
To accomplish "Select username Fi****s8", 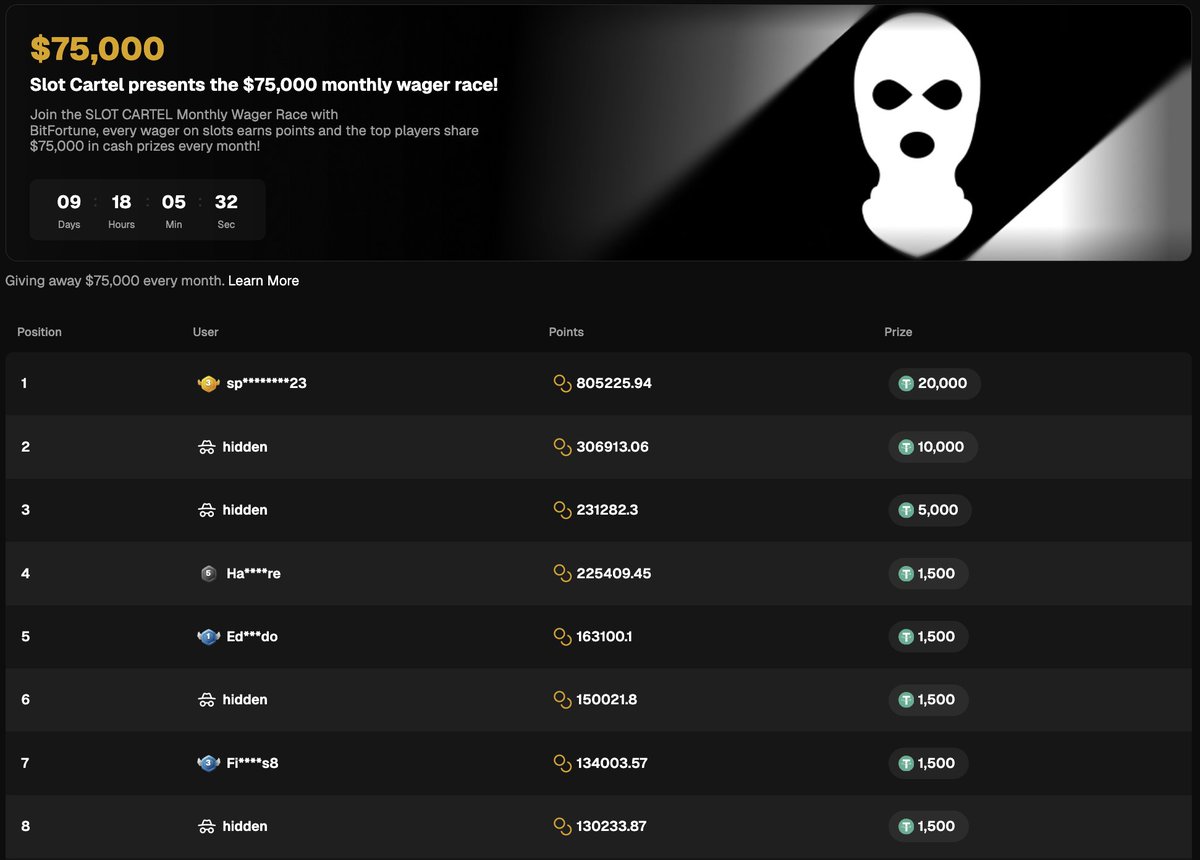I will pos(252,763).
